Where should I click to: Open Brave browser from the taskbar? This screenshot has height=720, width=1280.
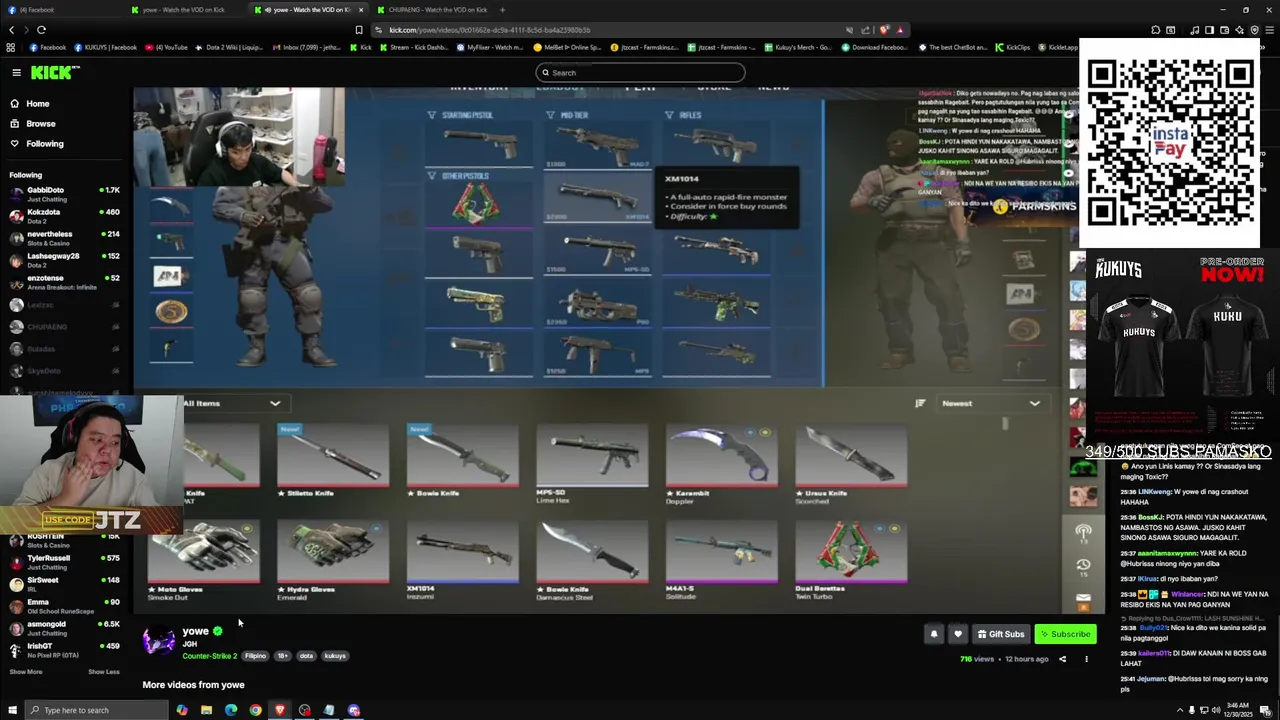click(280, 710)
